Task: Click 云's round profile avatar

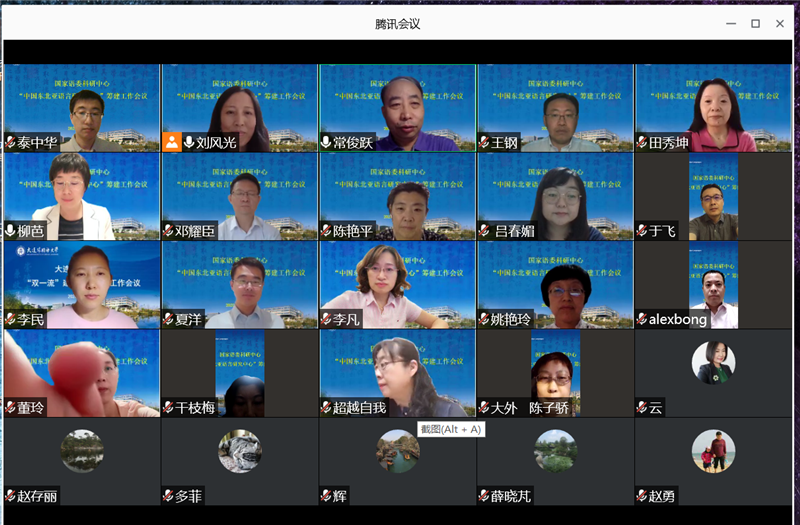Action: point(713,362)
